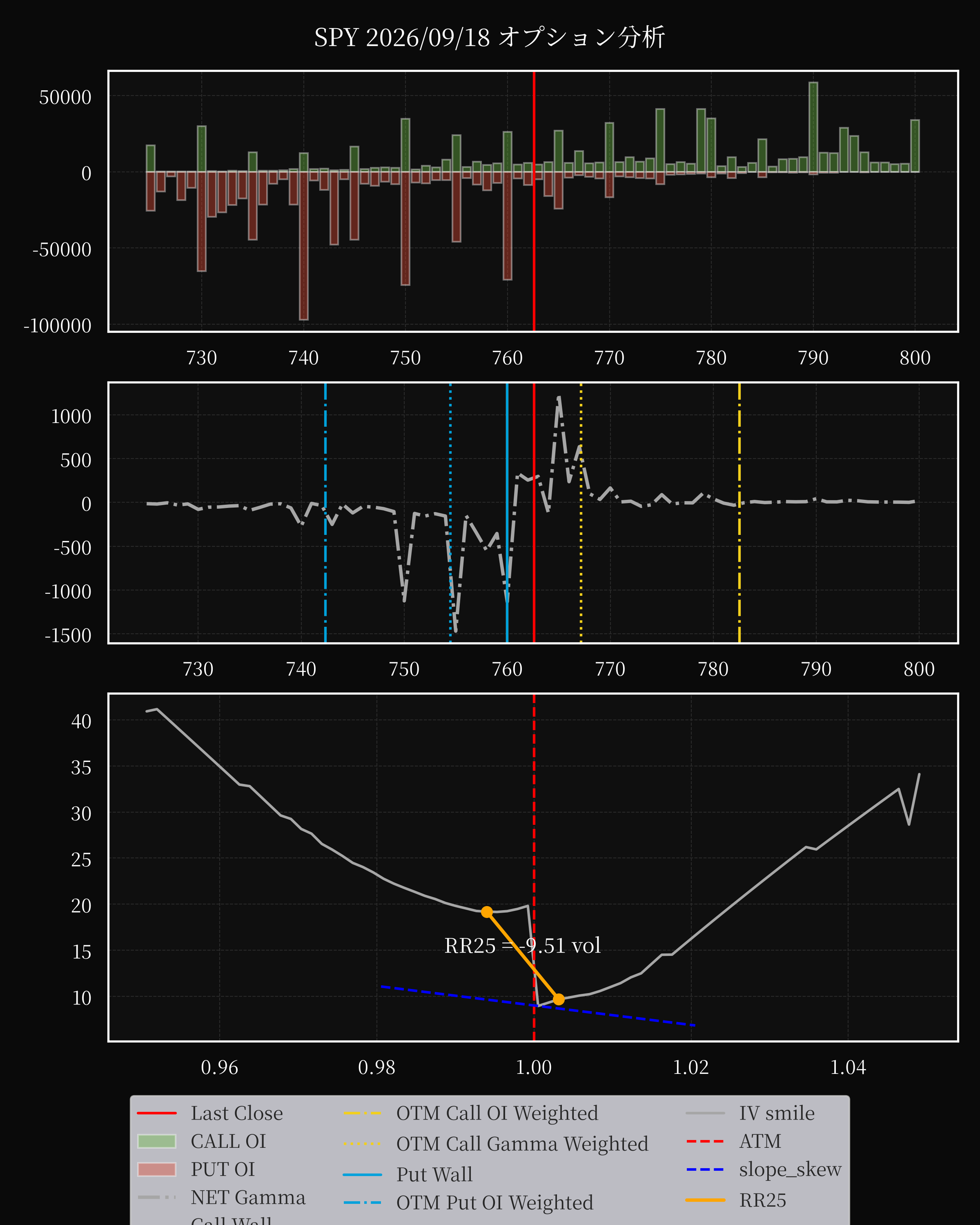Select the 'Put Wall' legend label

coord(434,1174)
